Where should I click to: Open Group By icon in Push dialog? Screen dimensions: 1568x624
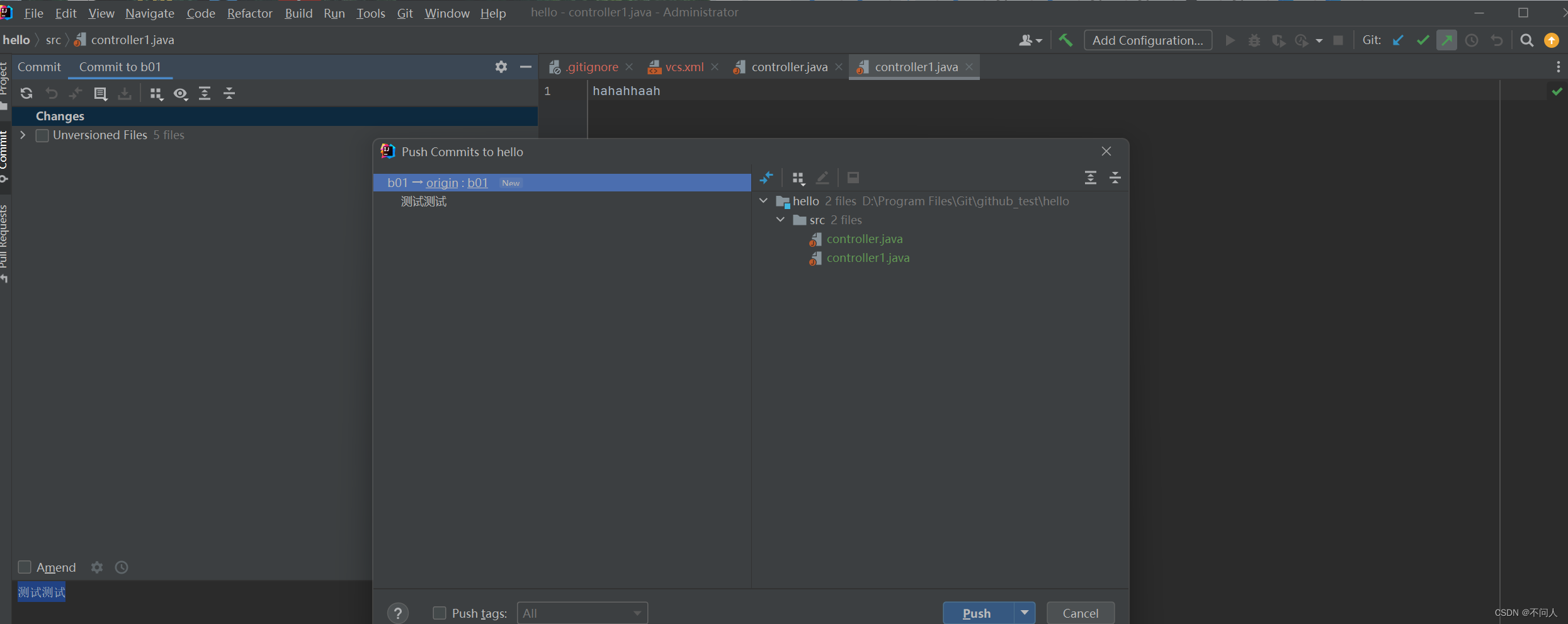[798, 178]
